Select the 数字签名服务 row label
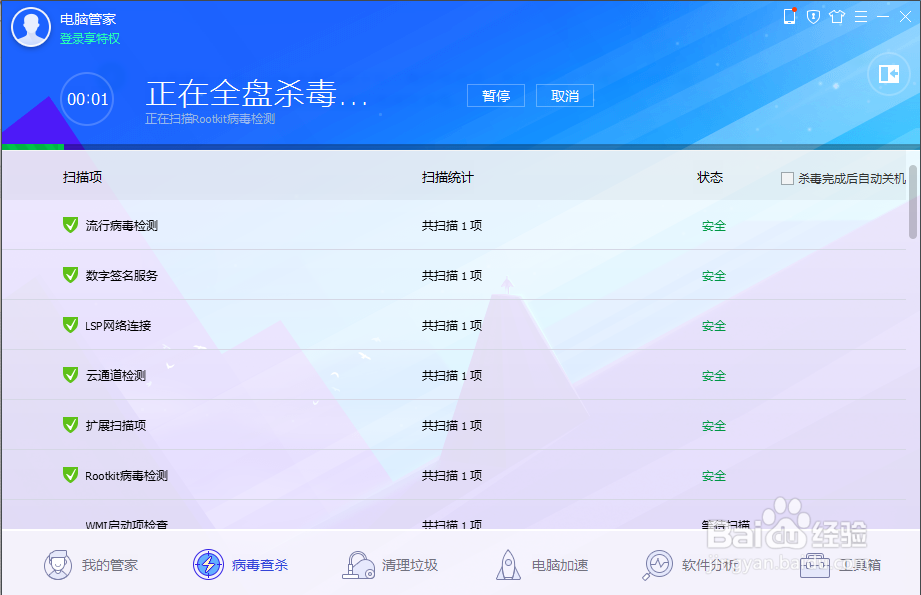 coord(122,275)
